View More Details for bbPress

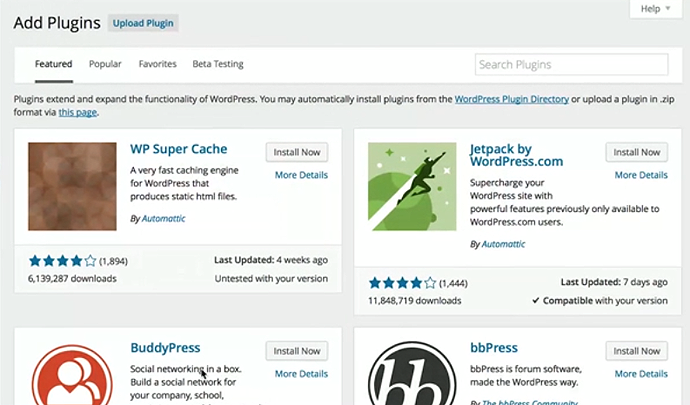click(641, 374)
